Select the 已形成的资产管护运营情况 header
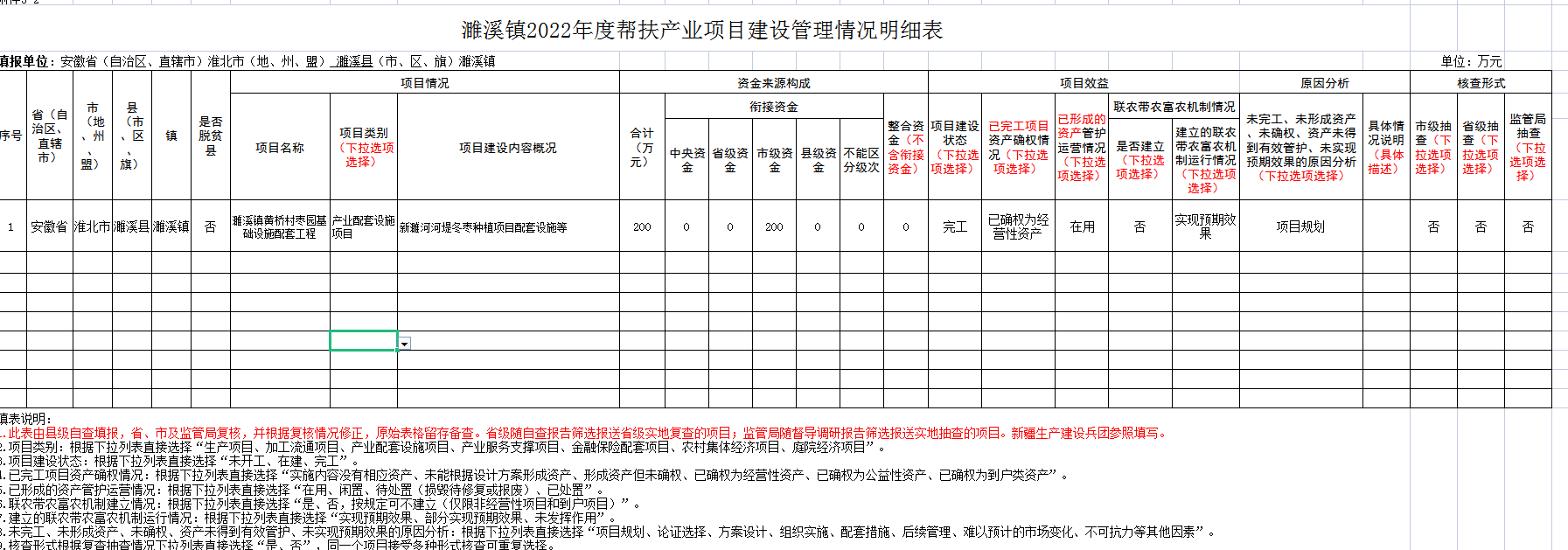This screenshot has height=550, width=1568. pos(1082,147)
